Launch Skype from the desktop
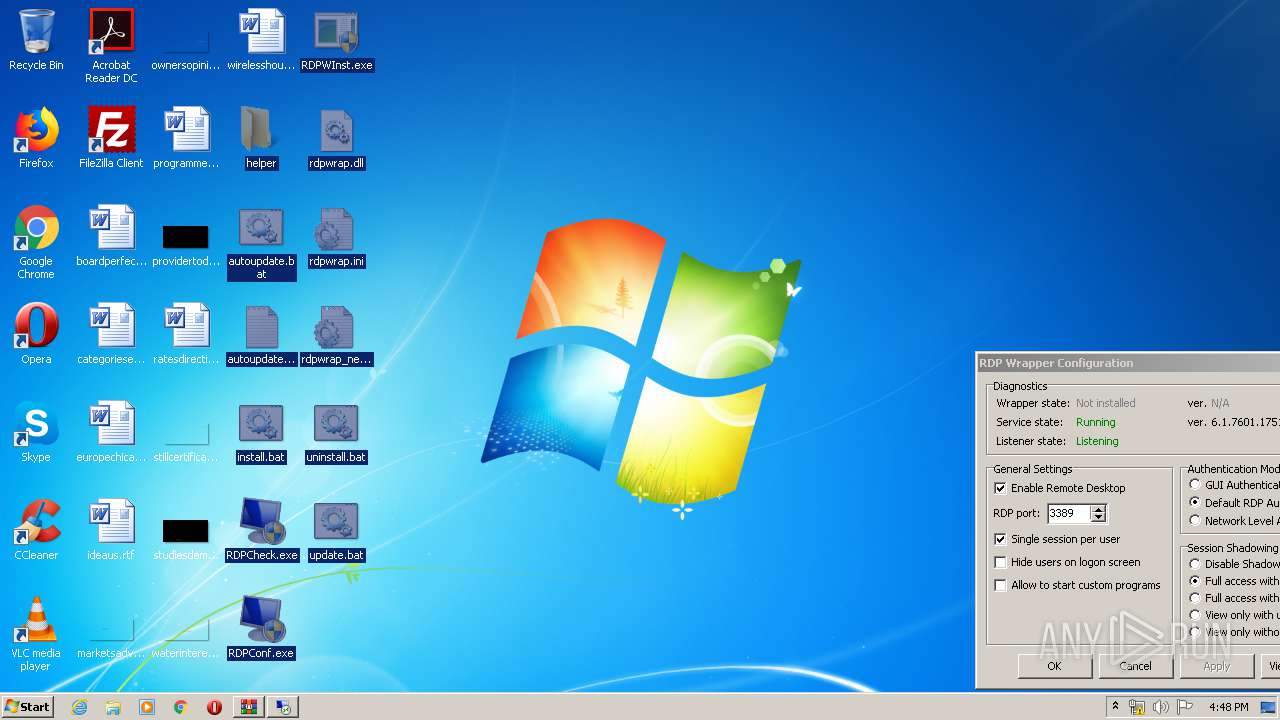 [x=36, y=432]
